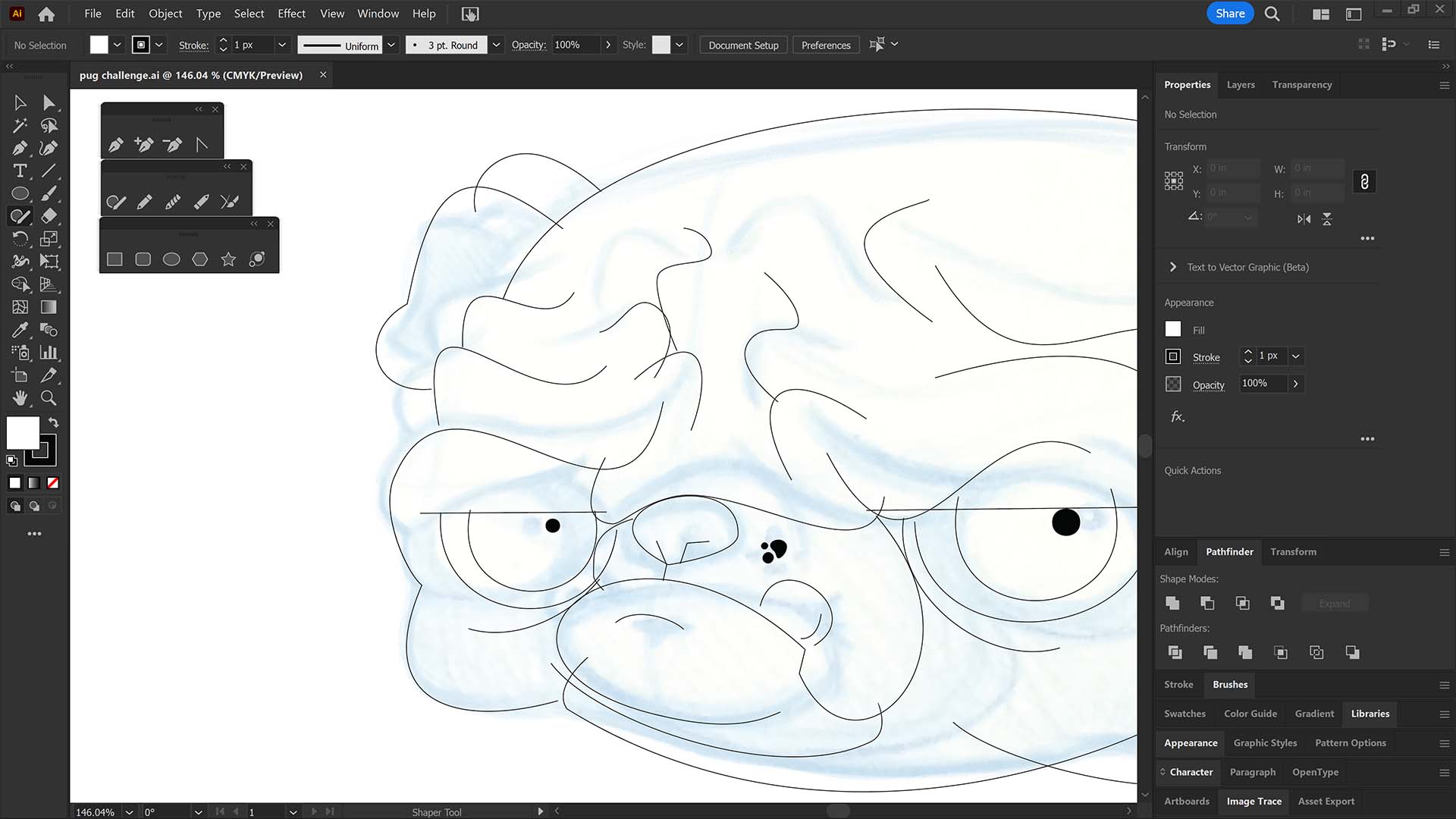1456x819 pixels.
Task: Set paint to Gradient mode
Action: (x=34, y=483)
